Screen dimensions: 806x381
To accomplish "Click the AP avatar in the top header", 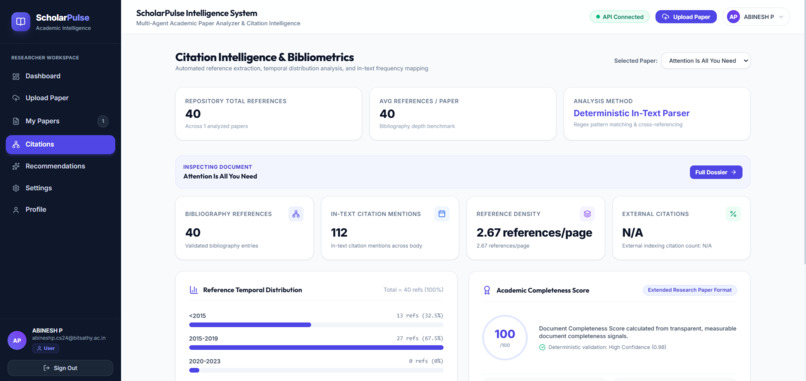I will click(734, 17).
